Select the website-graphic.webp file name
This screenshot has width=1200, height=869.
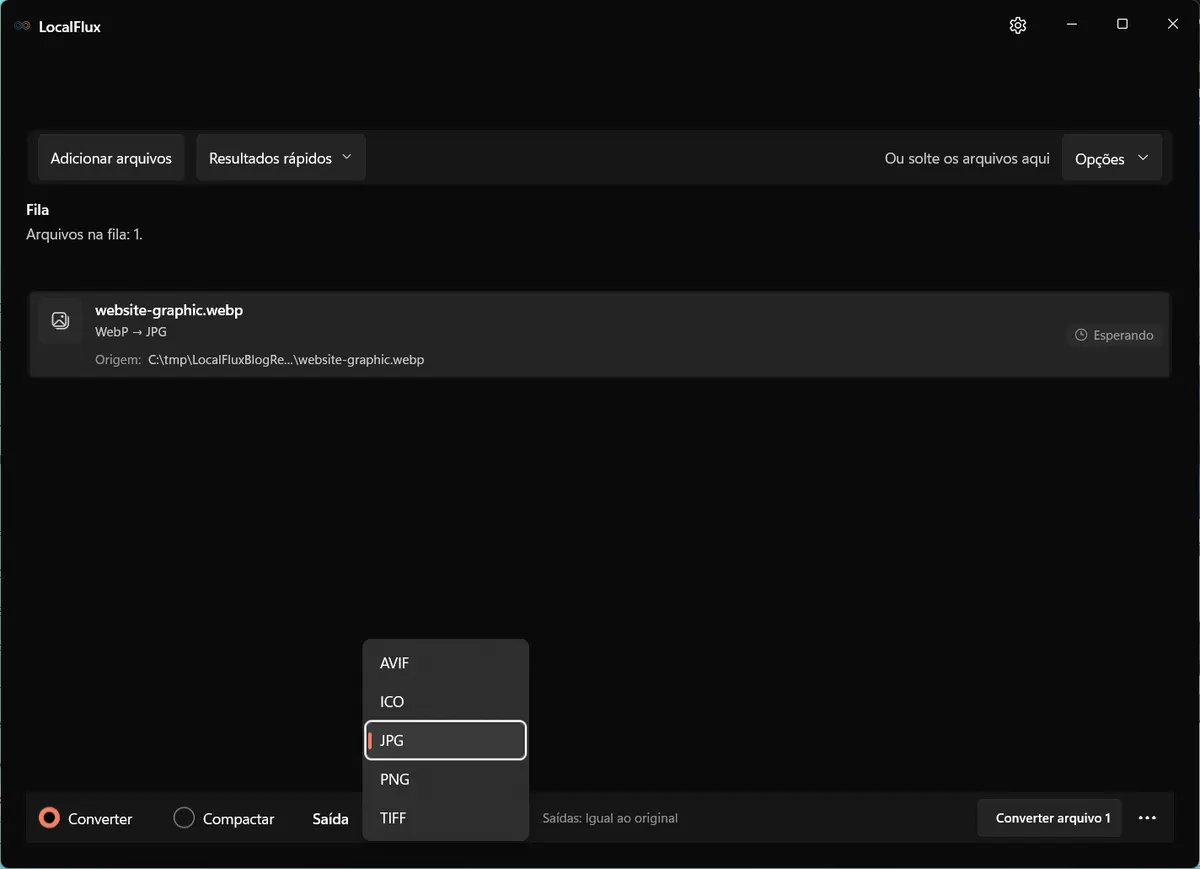point(169,310)
